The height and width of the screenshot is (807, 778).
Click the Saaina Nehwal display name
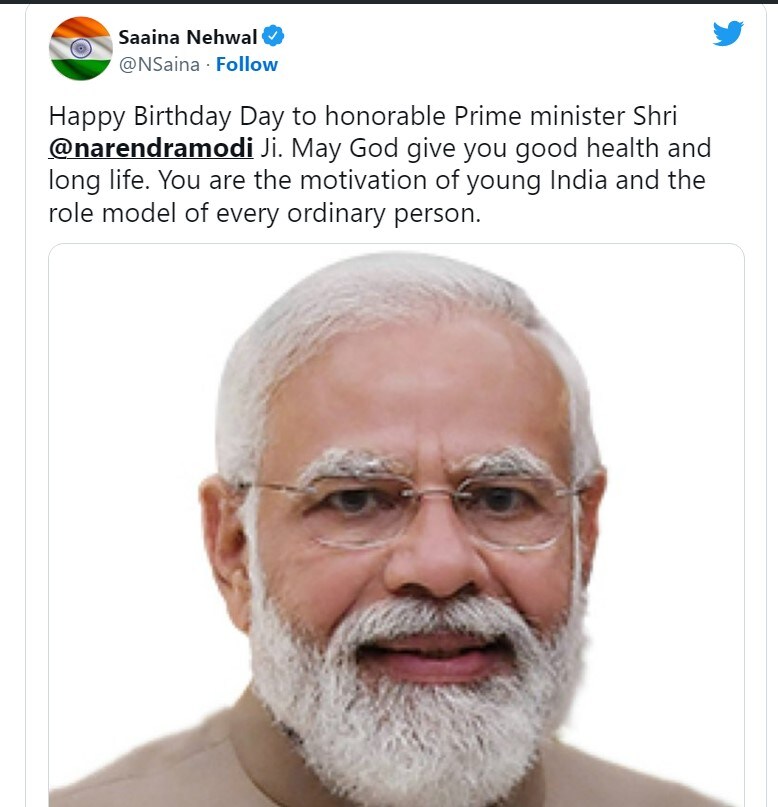point(187,38)
